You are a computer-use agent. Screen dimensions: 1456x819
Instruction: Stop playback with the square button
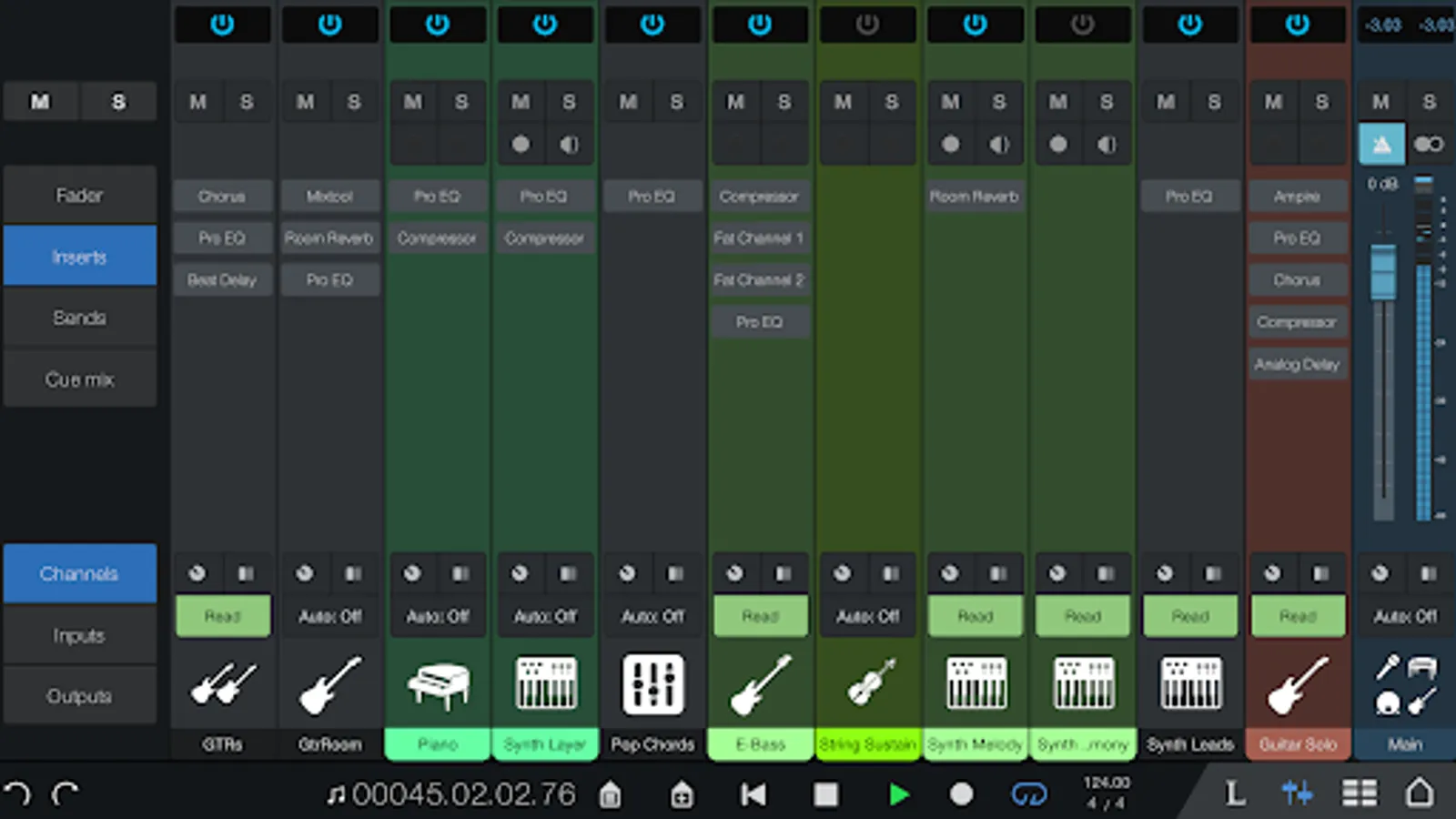tap(826, 794)
